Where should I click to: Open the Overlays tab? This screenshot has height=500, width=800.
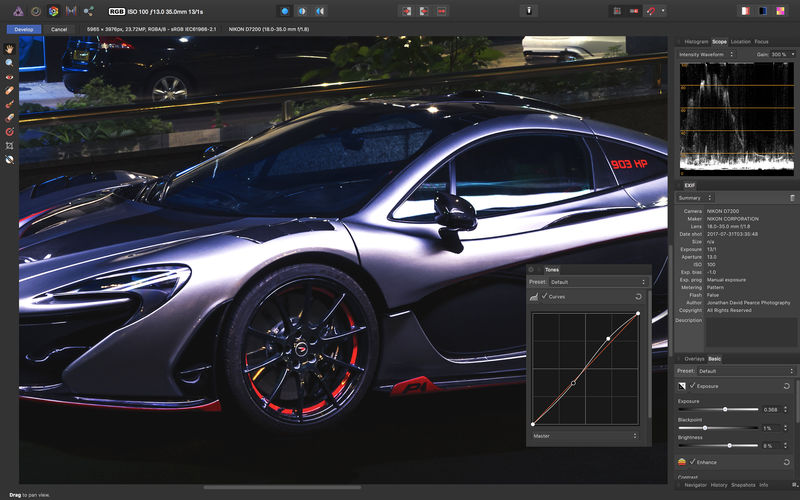[693, 358]
